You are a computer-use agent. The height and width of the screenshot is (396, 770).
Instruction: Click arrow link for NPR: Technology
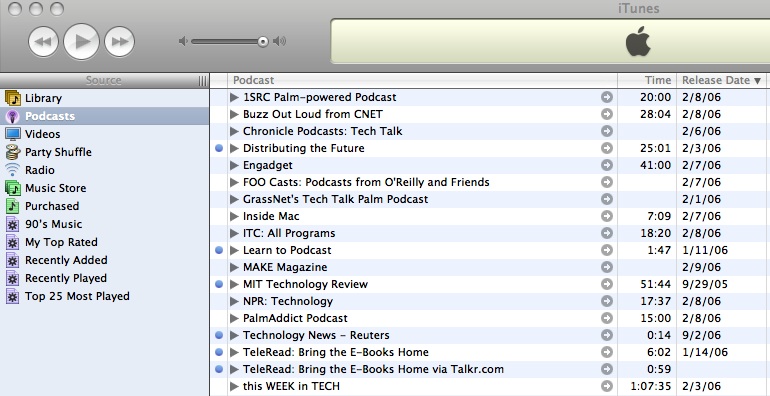(x=607, y=301)
